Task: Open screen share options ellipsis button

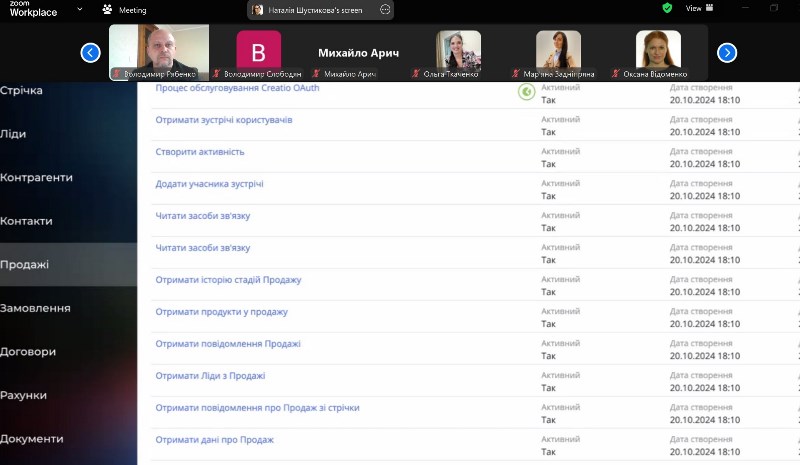Action: pyautogui.click(x=385, y=10)
